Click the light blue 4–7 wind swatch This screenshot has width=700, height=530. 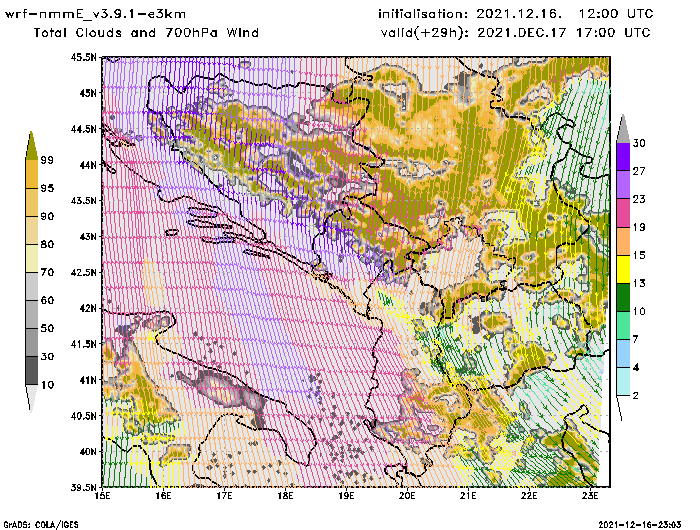(623, 354)
